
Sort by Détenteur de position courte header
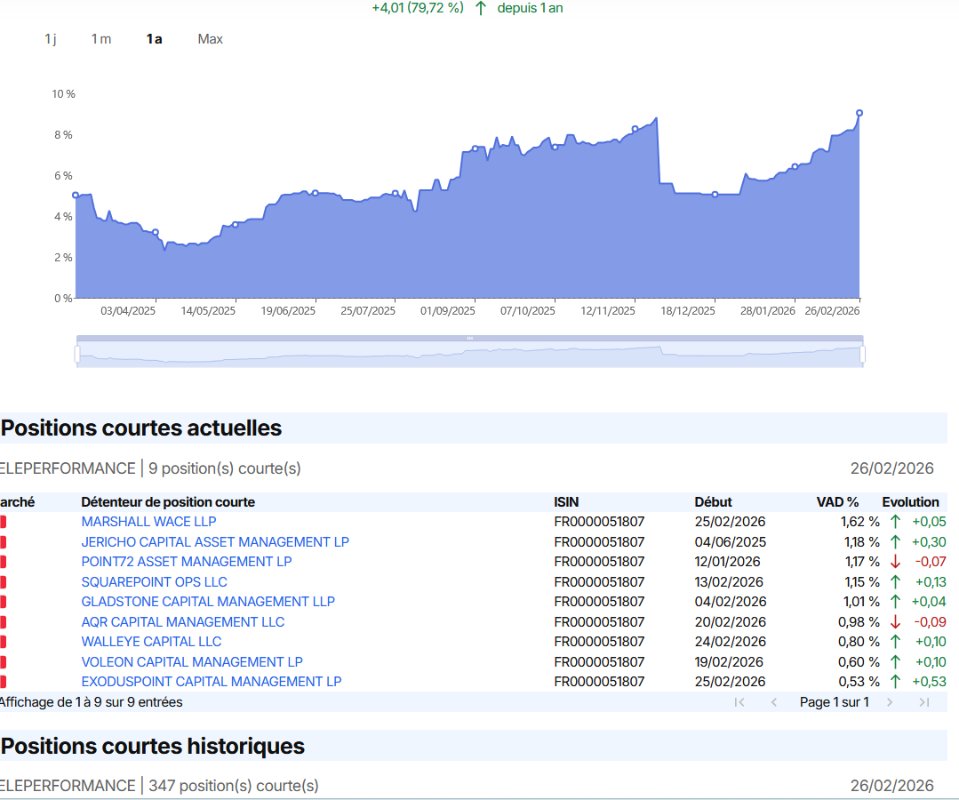168,502
